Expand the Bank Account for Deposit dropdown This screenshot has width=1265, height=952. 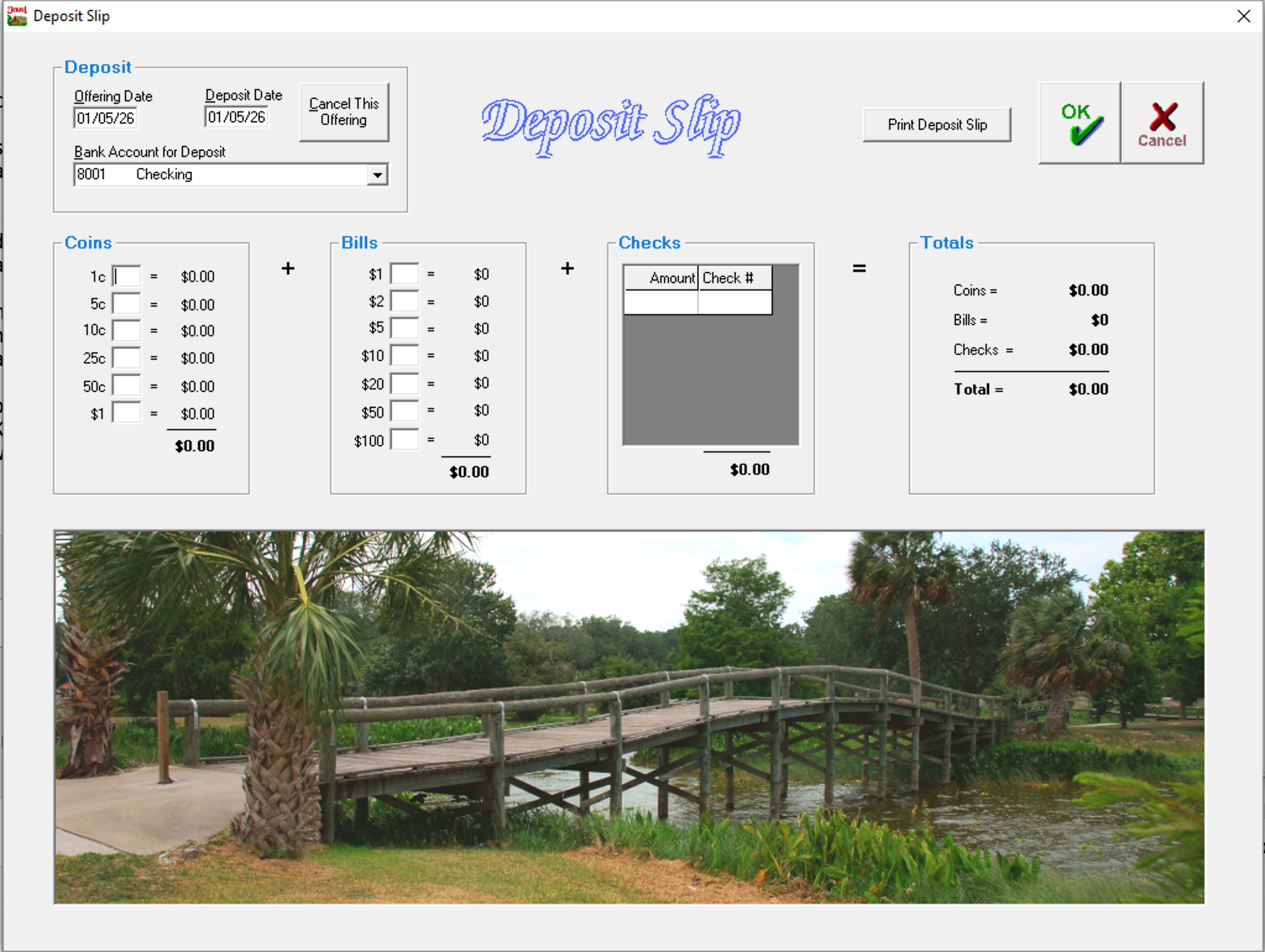[377, 175]
